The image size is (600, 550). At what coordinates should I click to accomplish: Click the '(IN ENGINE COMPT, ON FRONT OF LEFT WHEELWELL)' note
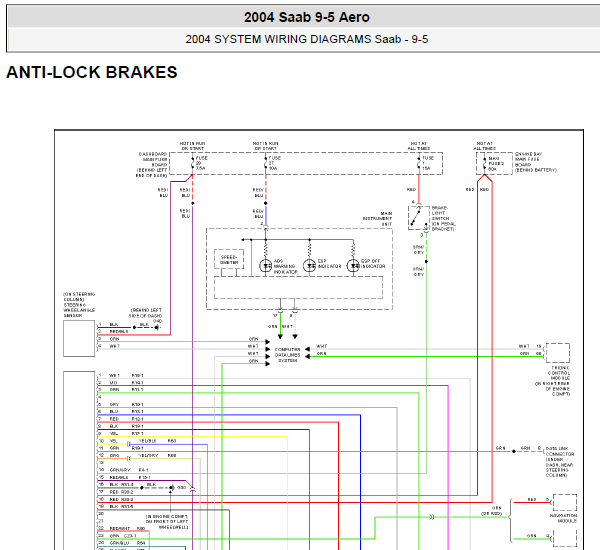point(167,522)
